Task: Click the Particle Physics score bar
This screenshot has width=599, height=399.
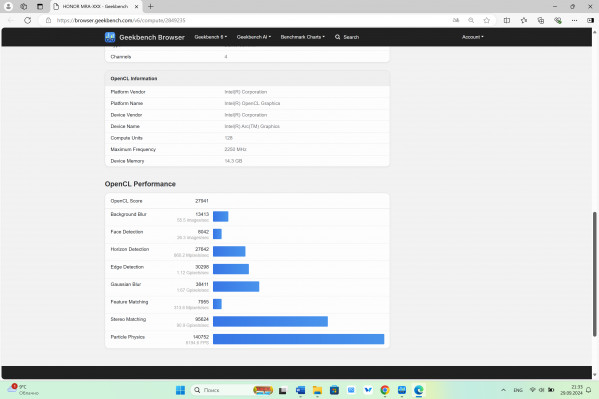Action: 298,339
